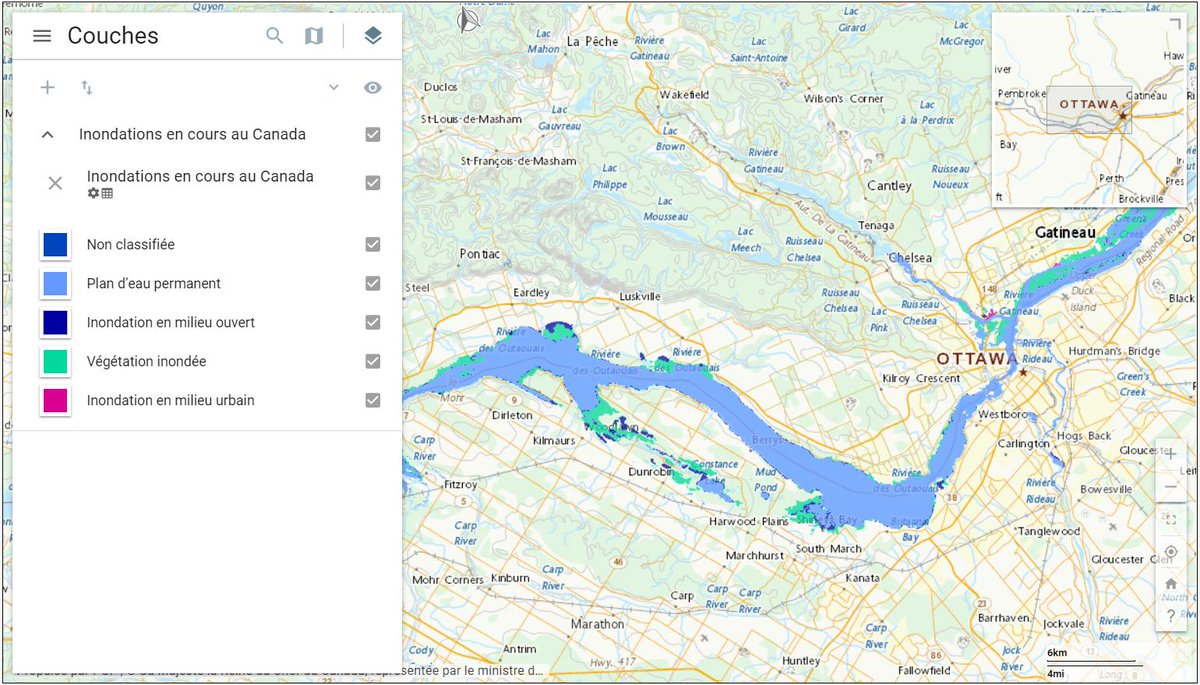Image resolution: width=1200 pixels, height=685 pixels.
Task: Click the Plan d'eau permanent light blue swatch
Action: click(x=55, y=283)
